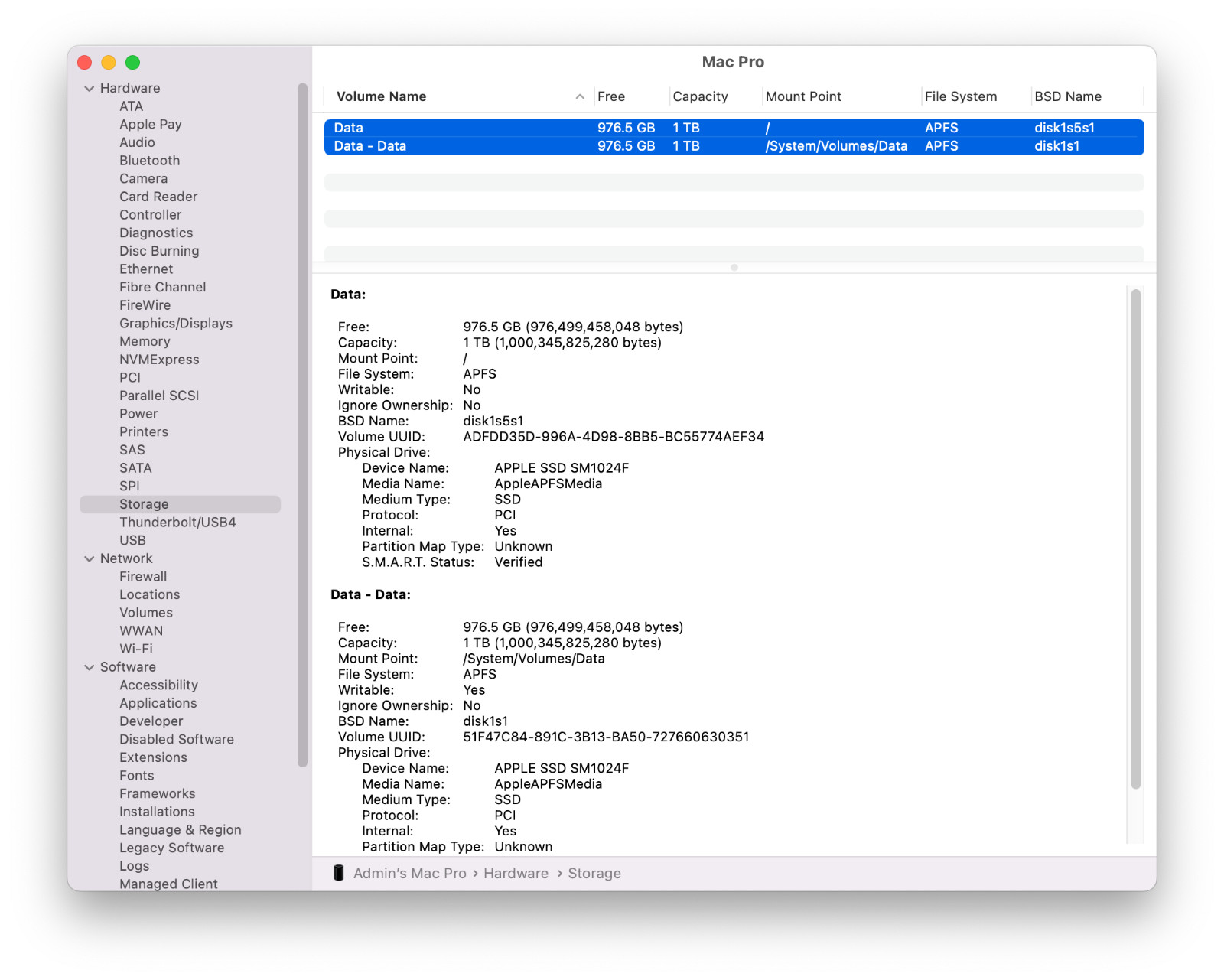Click the green zoom window button
This screenshot has height=980, width=1224.
click(x=132, y=63)
